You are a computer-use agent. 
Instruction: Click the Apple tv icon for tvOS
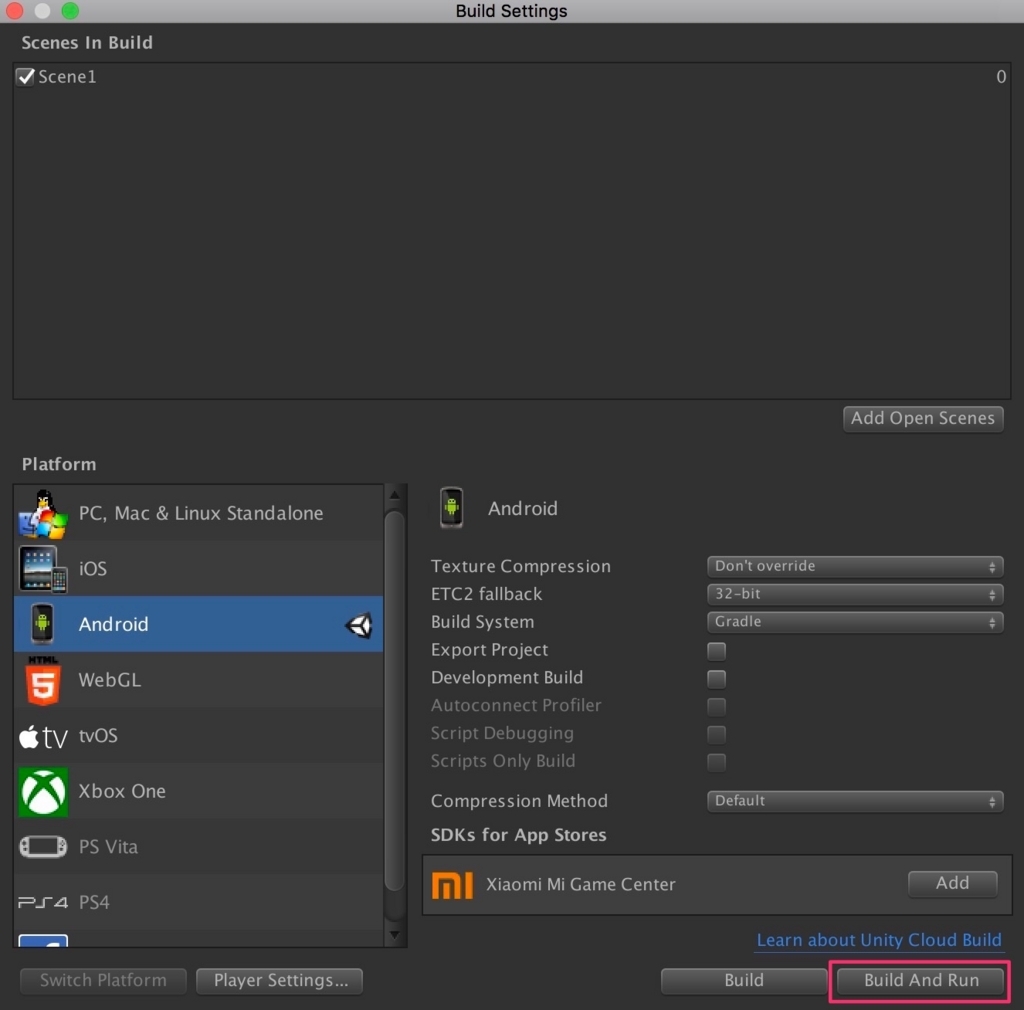click(43, 737)
